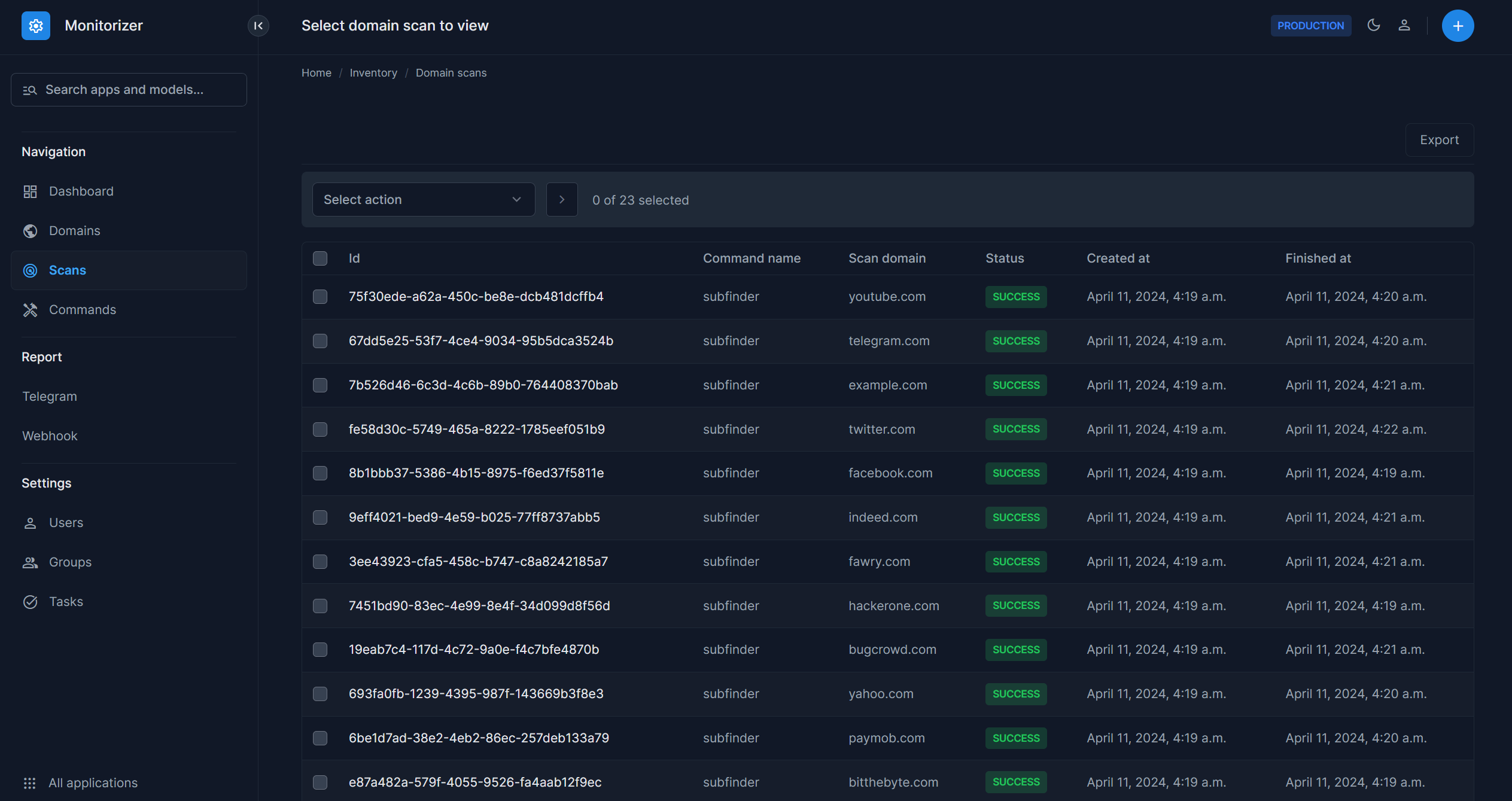
Task: Check the paymob.com scan row checkbox
Action: (x=320, y=738)
